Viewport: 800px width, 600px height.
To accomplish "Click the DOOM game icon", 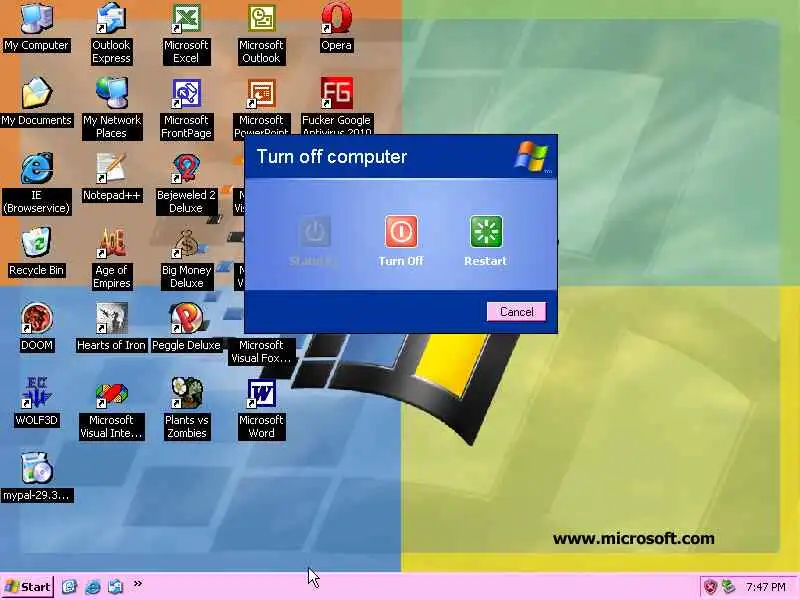I will tap(36, 318).
